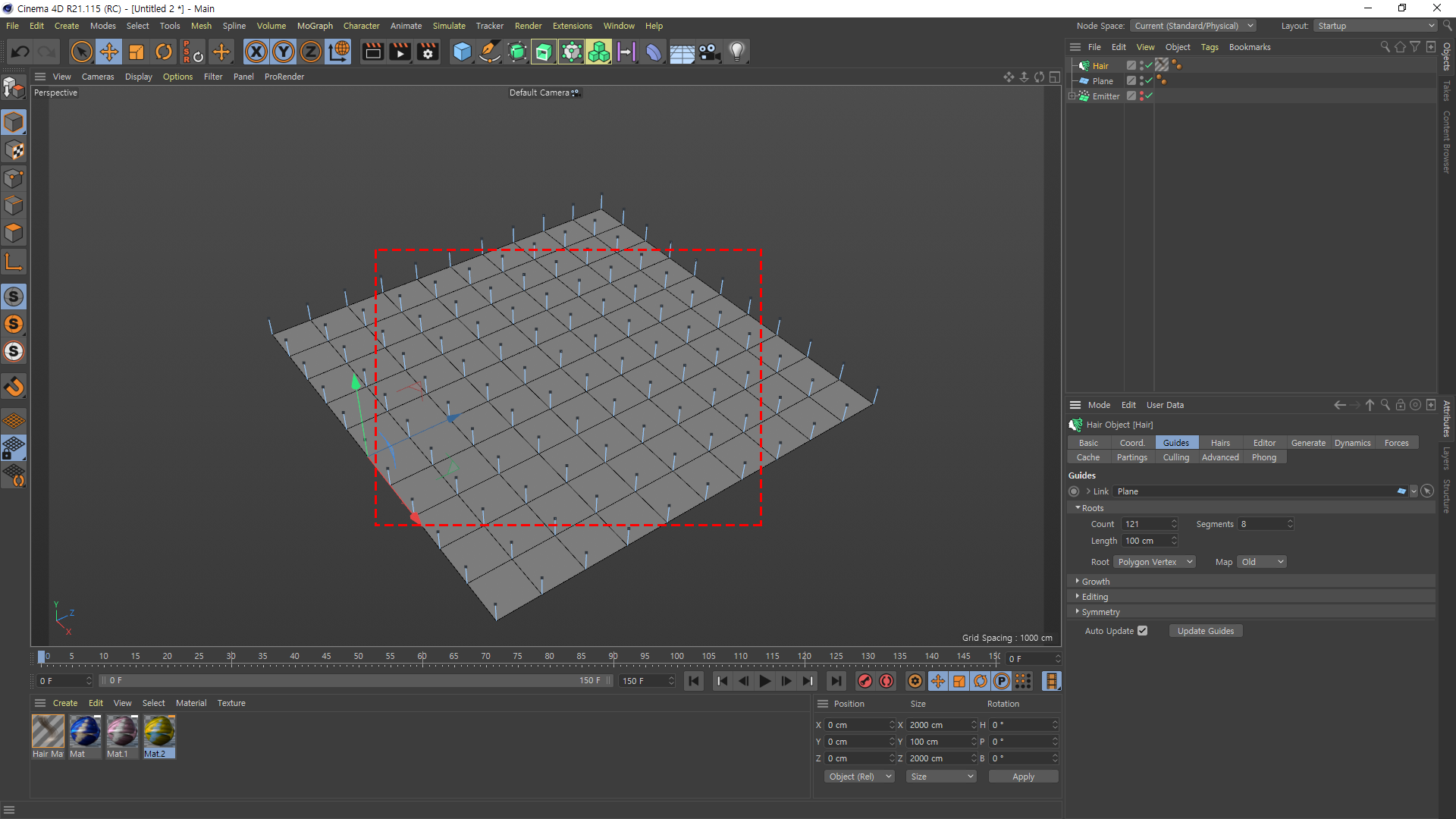Switch to the Dynamics tab
1456x819 pixels.
pyautogui.click(x=1352, y=443)
